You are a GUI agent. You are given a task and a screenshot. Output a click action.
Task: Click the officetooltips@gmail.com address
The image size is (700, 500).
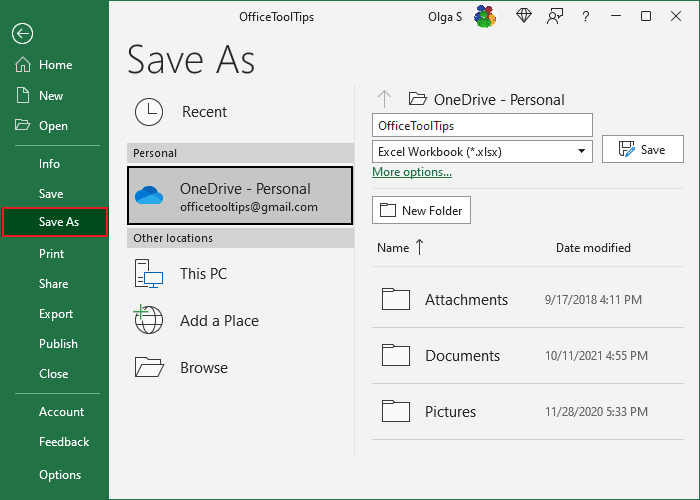tap(249, 207)
